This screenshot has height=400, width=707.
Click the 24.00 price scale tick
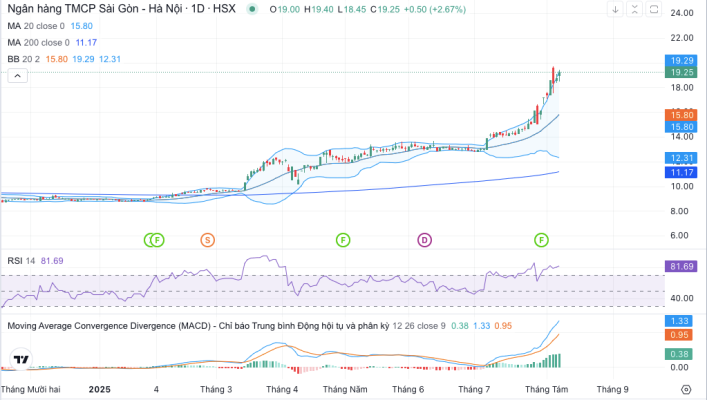pyautogui.click(x=682, y=13)
